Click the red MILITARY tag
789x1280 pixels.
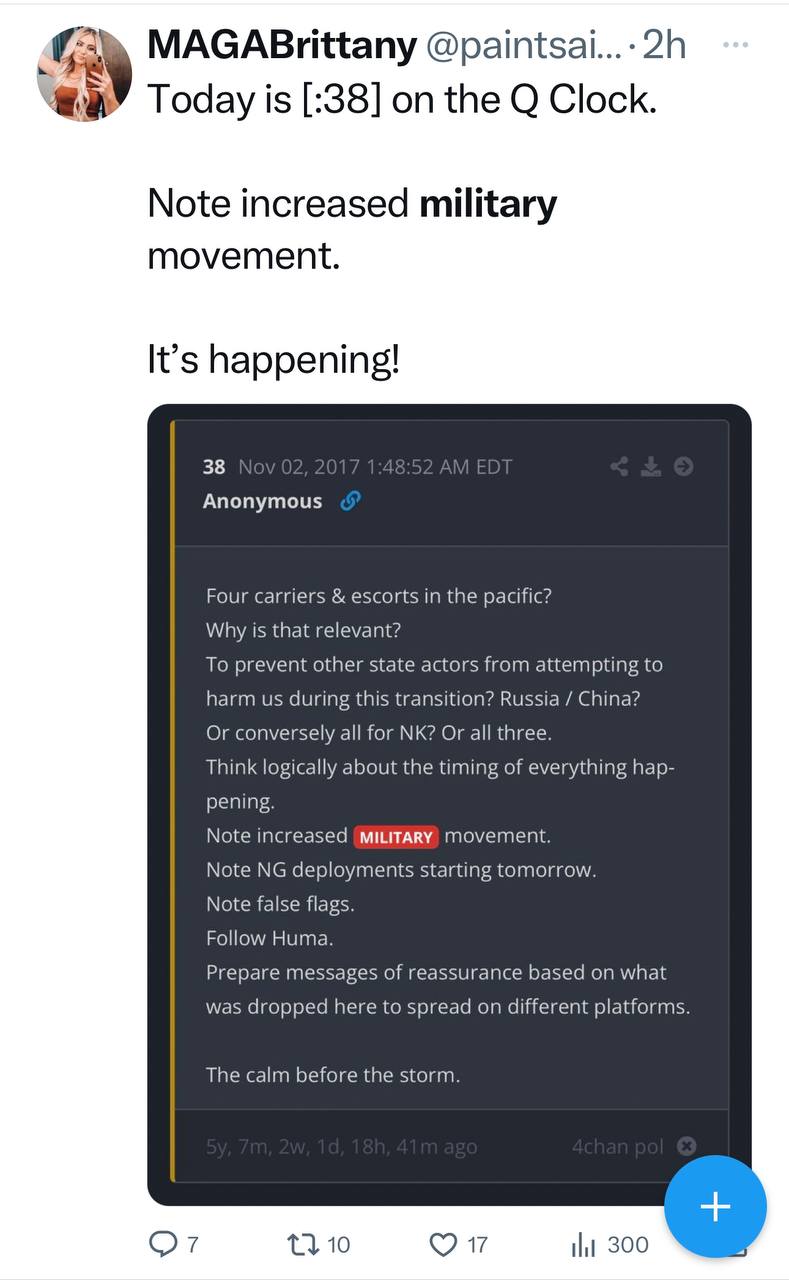pos(396,836)
